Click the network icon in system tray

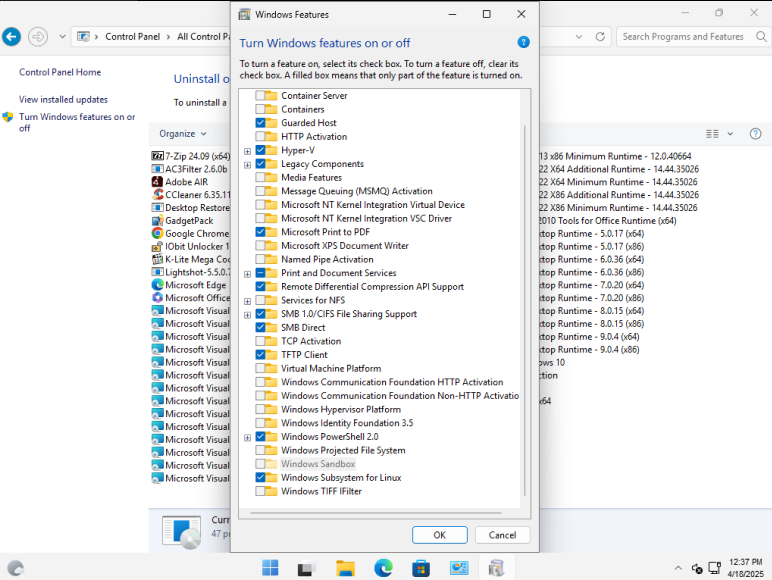pyautogui.click(x=714, y=568)
